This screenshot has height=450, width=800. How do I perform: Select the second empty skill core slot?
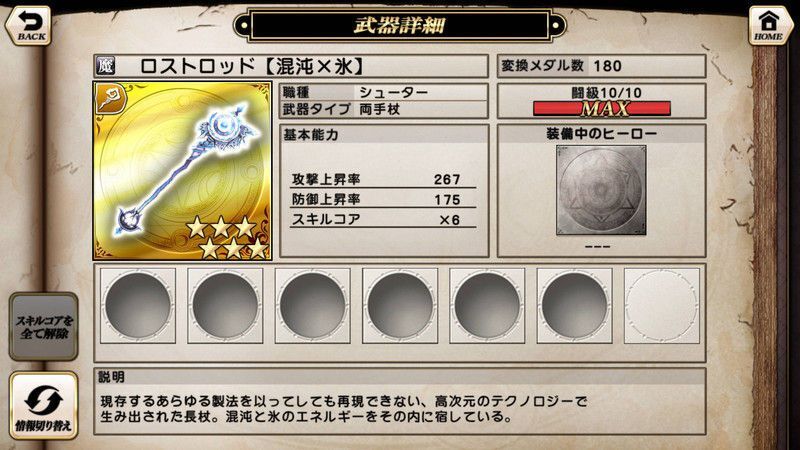coord(225,306)
